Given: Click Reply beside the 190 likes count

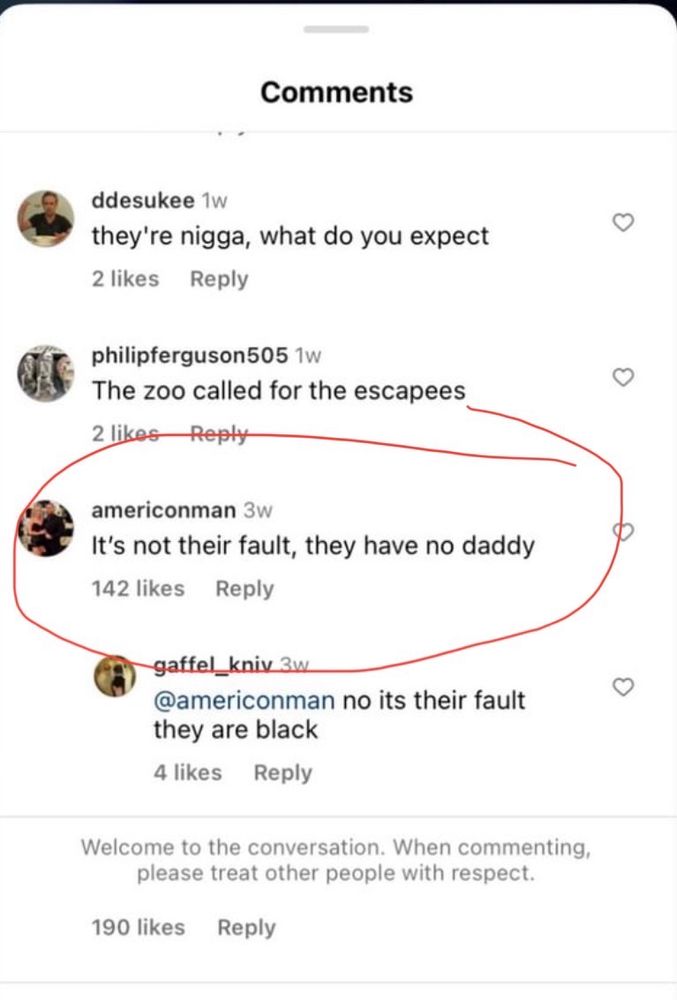Looking at the screenshot, I should [x=246, y=927].
